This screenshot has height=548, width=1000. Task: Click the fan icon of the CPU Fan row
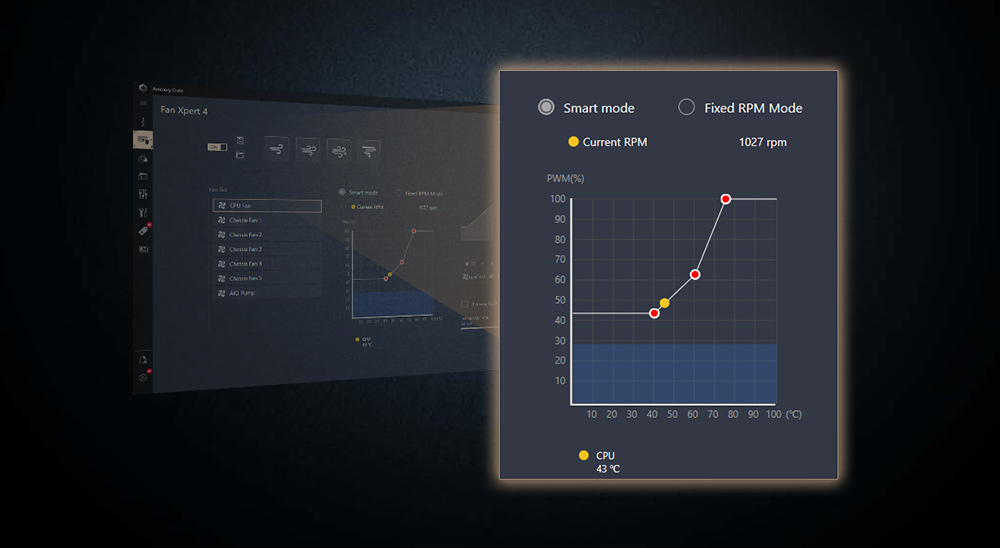tap(222, 205)
